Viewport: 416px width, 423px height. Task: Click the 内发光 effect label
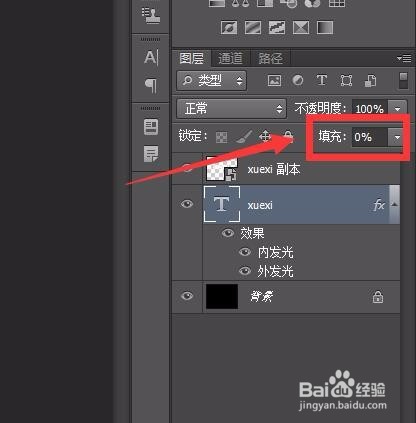tap(275, 252)
